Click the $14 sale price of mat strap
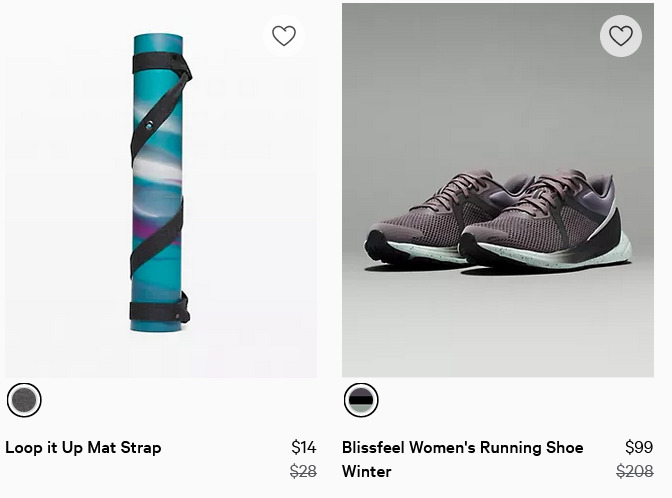This screenshot has height=498, width=672. (x=303, y=447)
